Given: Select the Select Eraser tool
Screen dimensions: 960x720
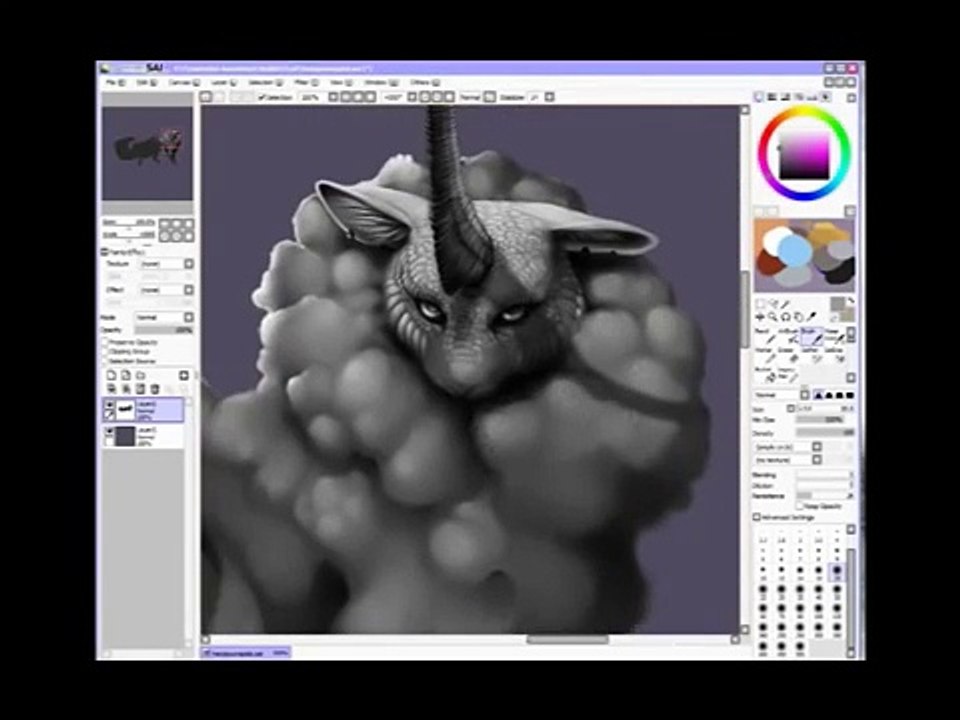Looking at the screenshot, I should tap(833, 355).
